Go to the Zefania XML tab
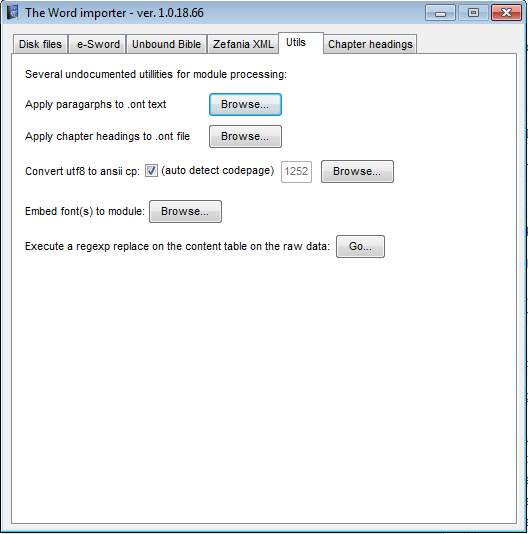Screen dimensions: 528x534 [243, 44]
